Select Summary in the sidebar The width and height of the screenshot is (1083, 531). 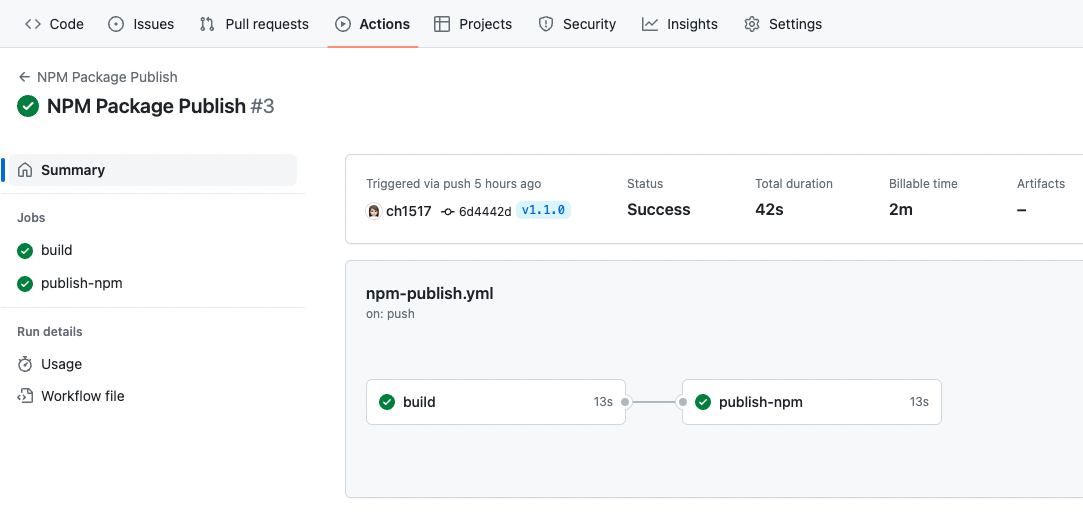153,170
